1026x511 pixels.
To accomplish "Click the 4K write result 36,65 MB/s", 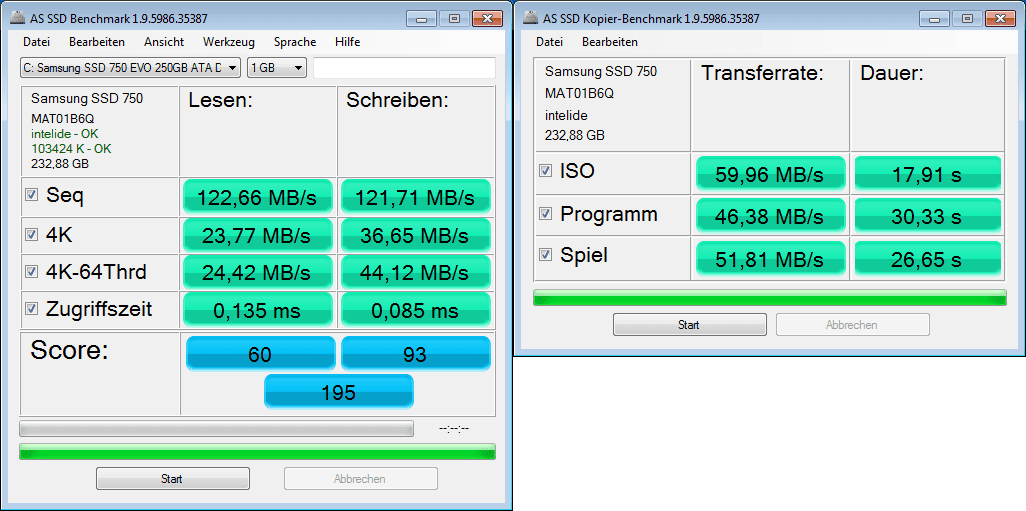I will tap(415, 235).
